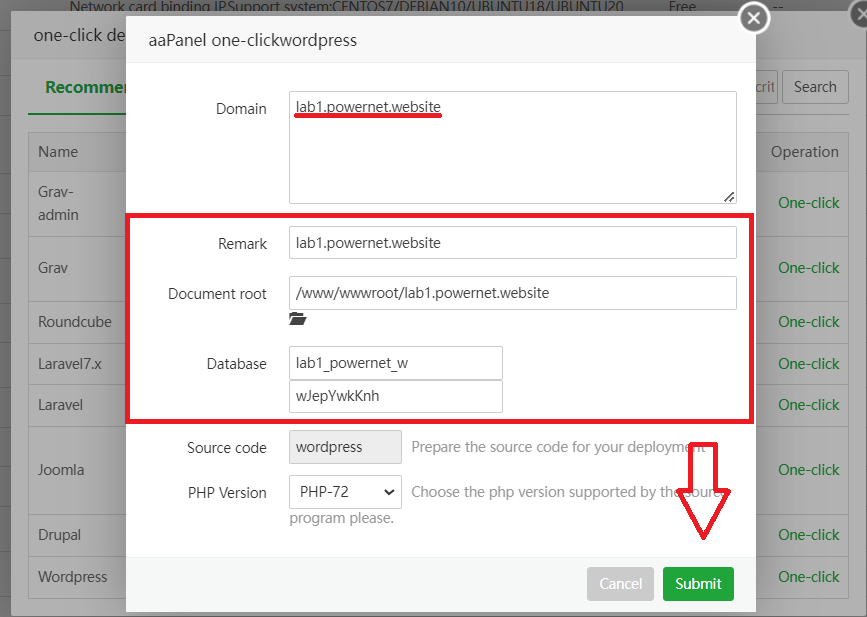Click One-click link for Roundcube
Screen dimensions: 867x617
pyautogui.click(x=808, y=322)
